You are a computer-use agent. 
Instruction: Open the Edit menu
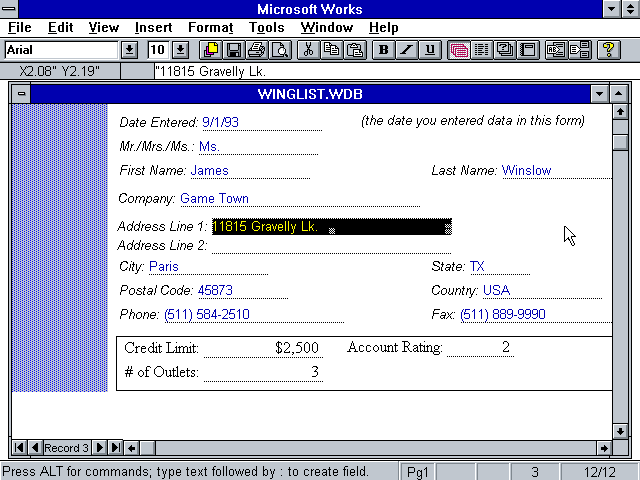60,27
